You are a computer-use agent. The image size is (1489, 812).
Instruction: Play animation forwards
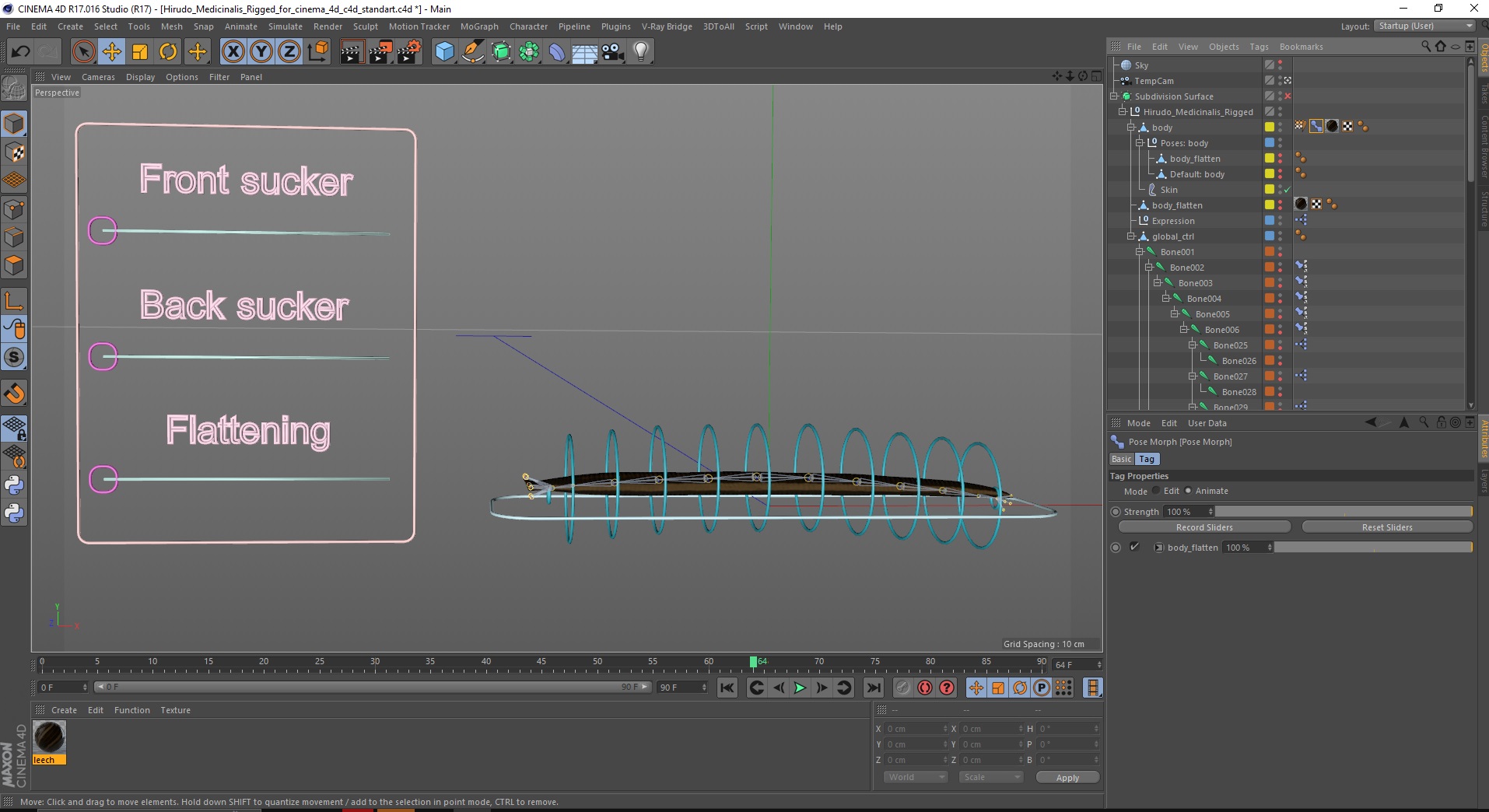coord(800,688)
